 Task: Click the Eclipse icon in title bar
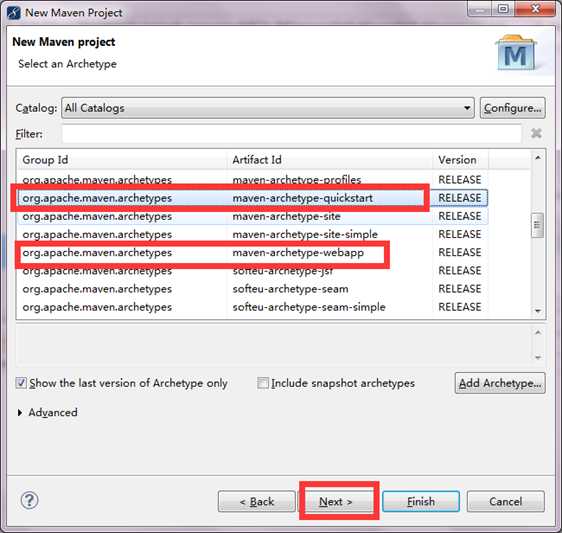point(14,12)
